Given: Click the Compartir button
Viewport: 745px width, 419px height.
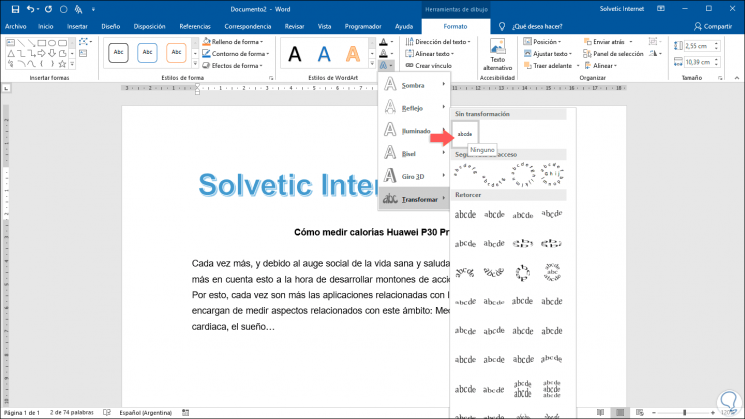Looking at the screenshot, I should 713,27.
